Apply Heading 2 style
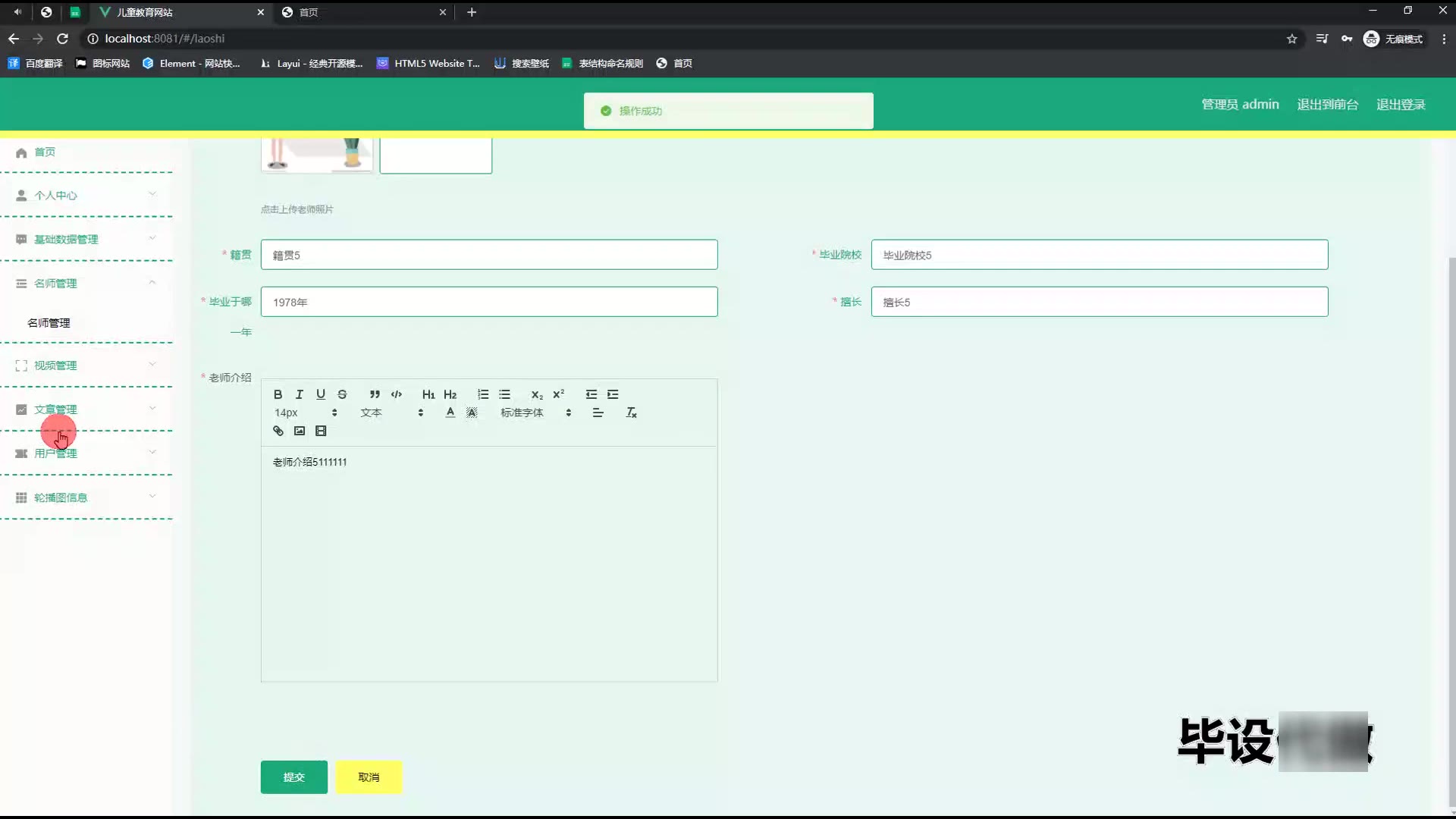1456x819 pixels. (x=450, y=394)
